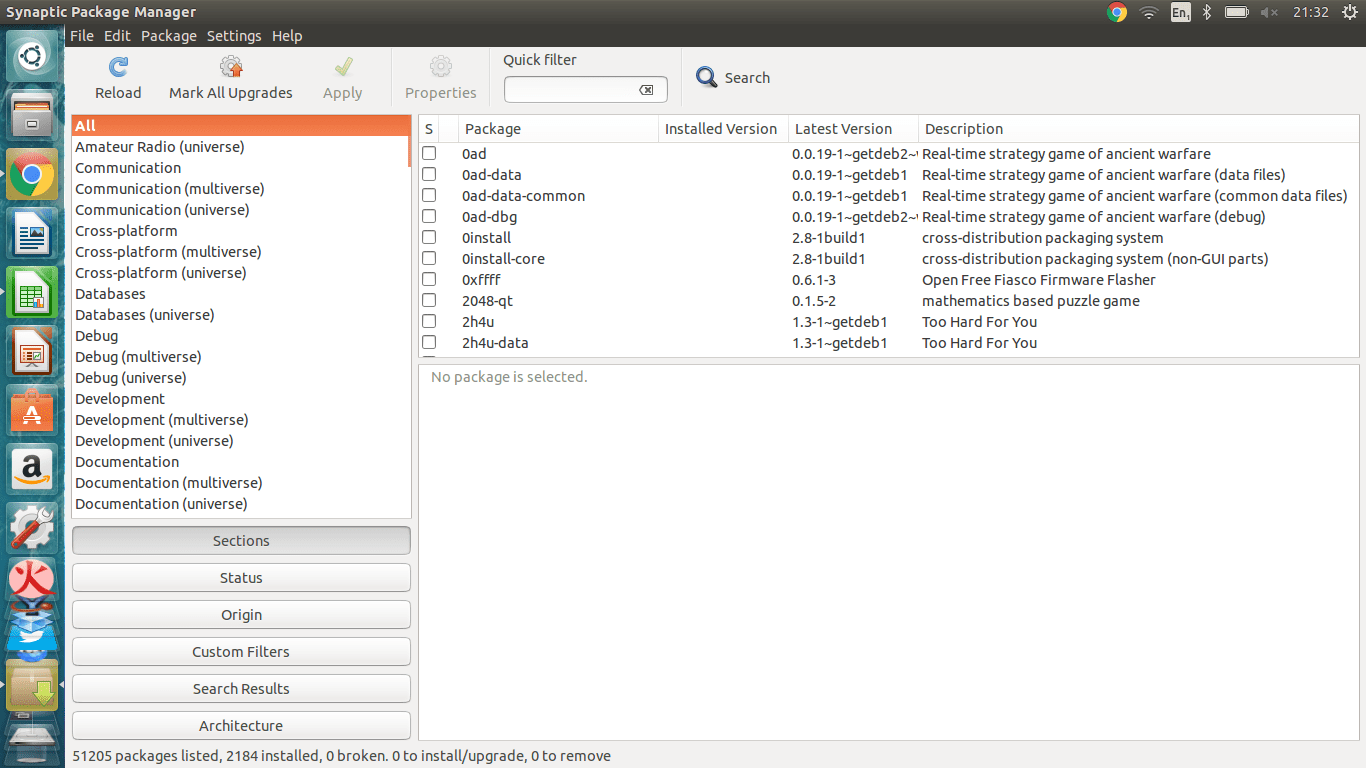Open the Search magnifier tool
The width and height of the screenshot is (1366, 768).
coord(707,78)
